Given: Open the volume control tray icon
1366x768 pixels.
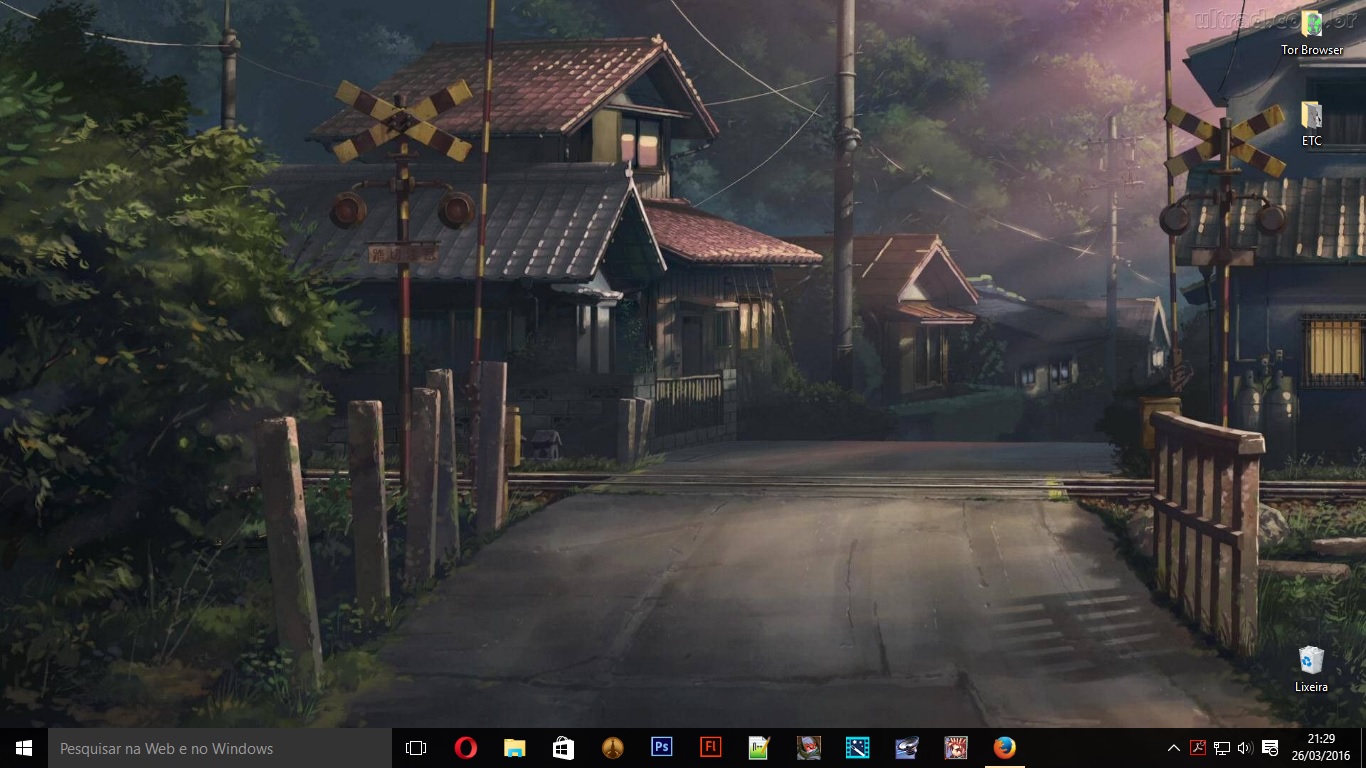Looking at the screenshot, I should coord(1245,748).
